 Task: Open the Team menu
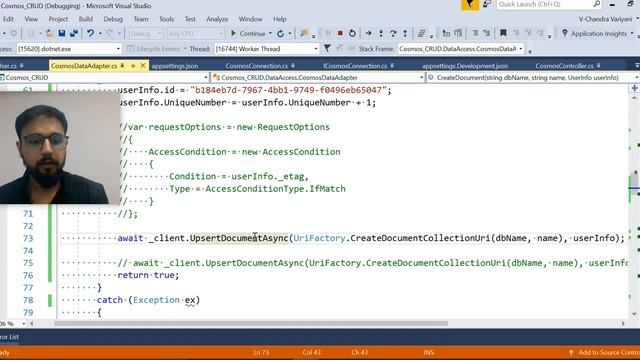[141, 19]
